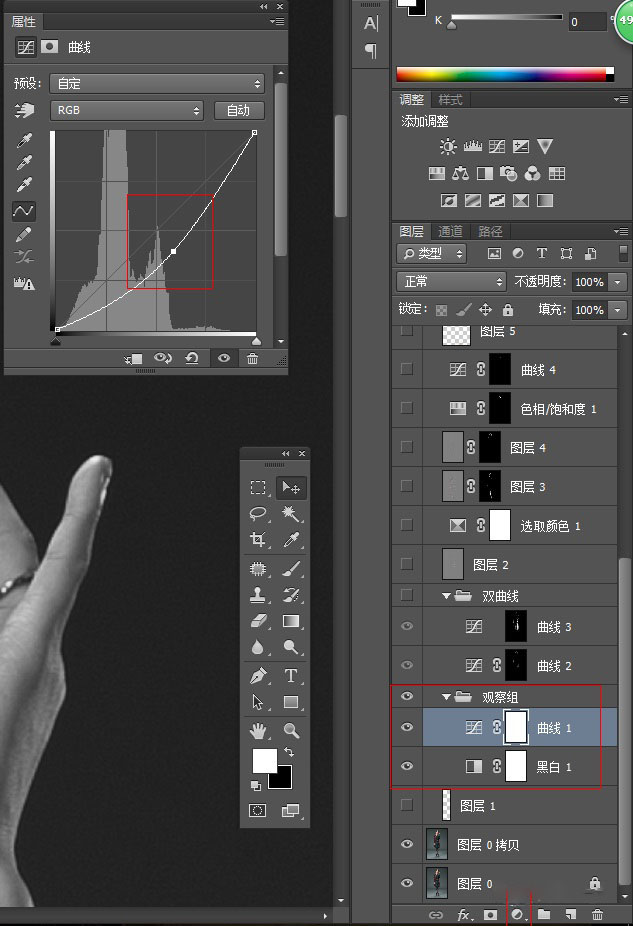This screenshot has height=926, width=633.
Task: Click the color spectrum ramp
Action: pos(505,74)
